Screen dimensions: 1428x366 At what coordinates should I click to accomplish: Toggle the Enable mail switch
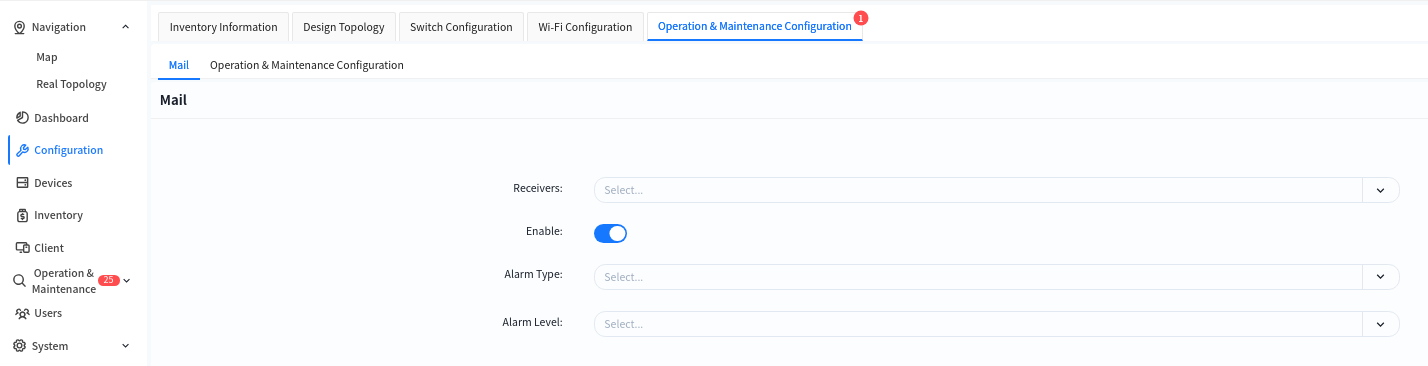click(x=610, y=233)
